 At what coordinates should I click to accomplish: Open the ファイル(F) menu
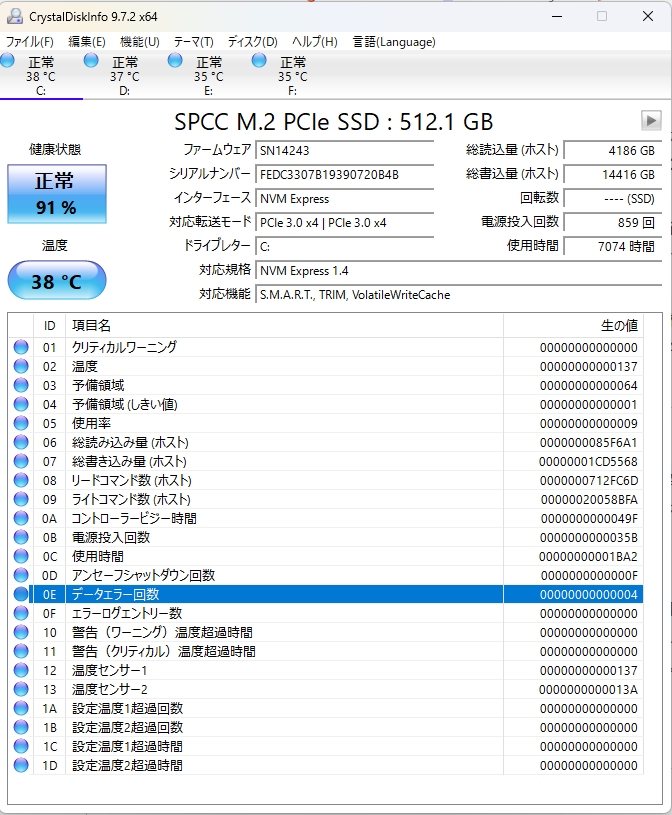[x=30, y=42]
